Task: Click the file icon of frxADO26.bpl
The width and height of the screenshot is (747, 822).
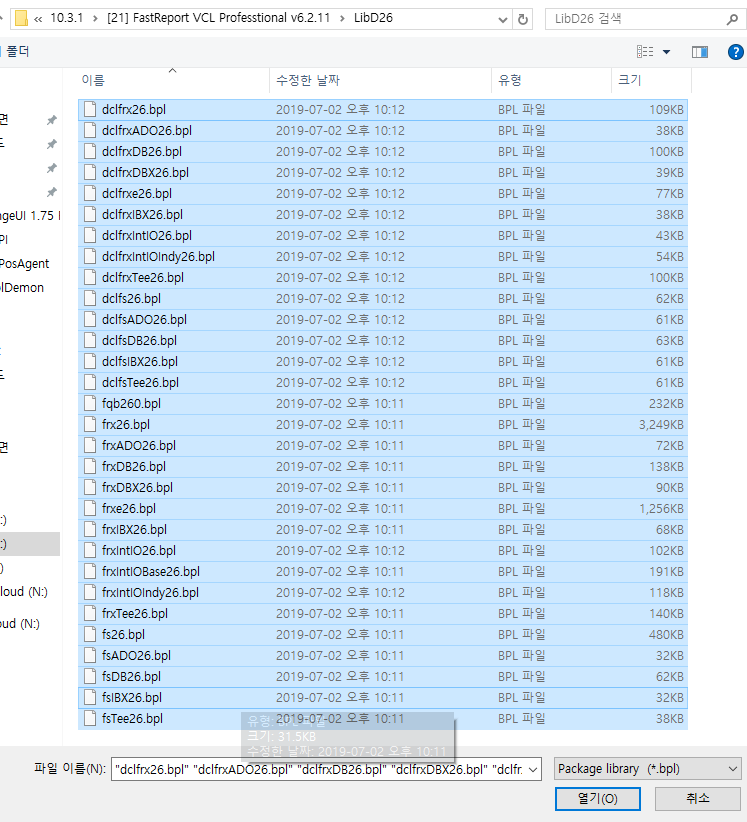Action: (90, 446)
